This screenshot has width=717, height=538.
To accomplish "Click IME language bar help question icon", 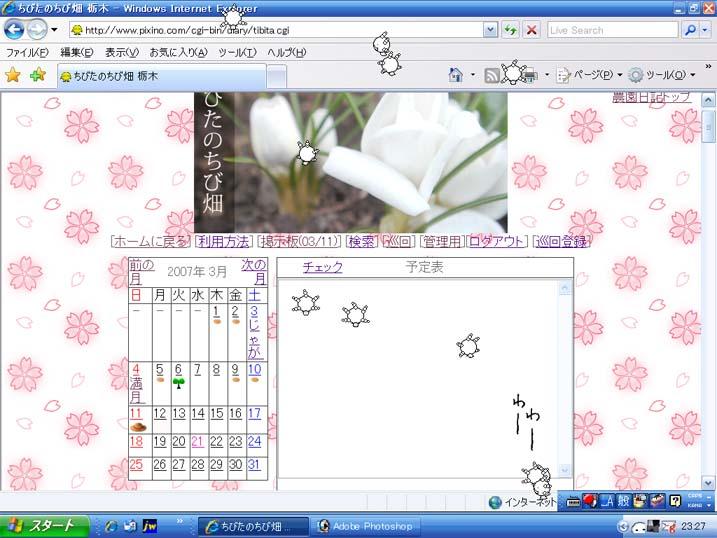I will [675, 501].
